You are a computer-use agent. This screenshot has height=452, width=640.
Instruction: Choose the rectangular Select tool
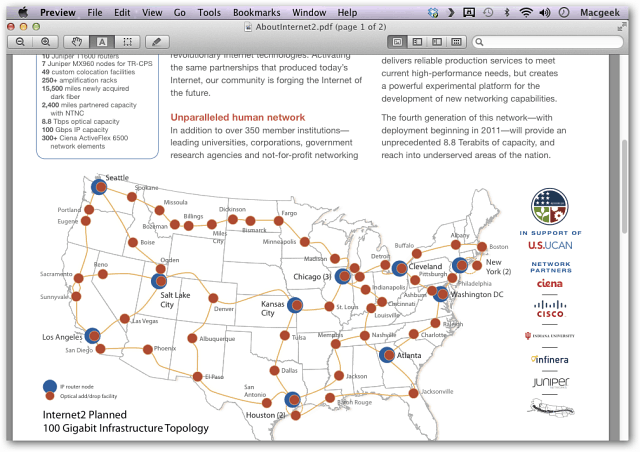coord(127,42)
